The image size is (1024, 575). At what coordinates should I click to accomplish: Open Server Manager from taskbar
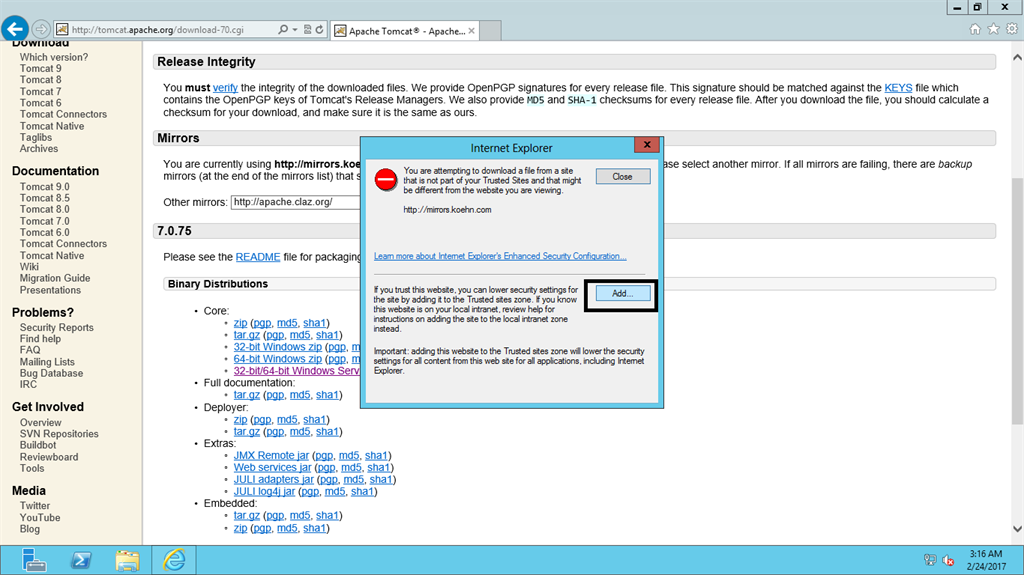[33, 560]
